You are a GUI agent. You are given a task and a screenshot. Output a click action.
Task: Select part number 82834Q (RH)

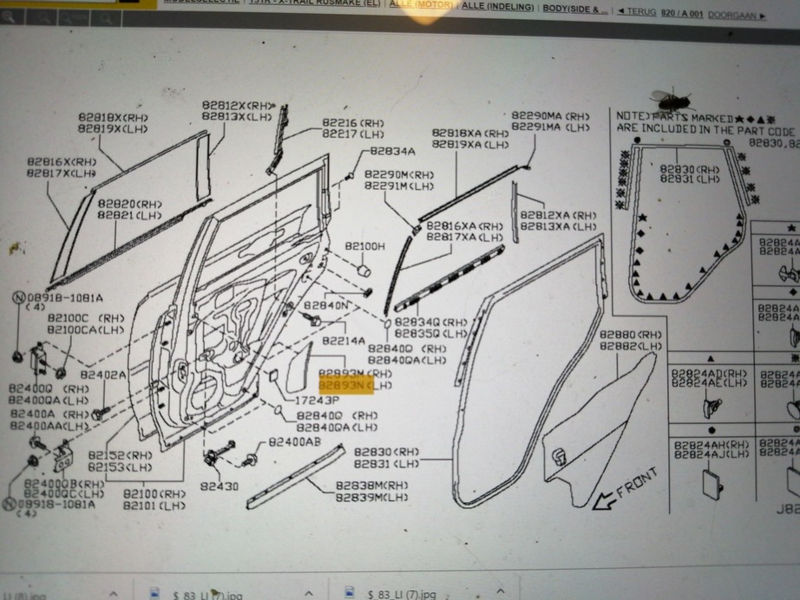coord(431,322)
